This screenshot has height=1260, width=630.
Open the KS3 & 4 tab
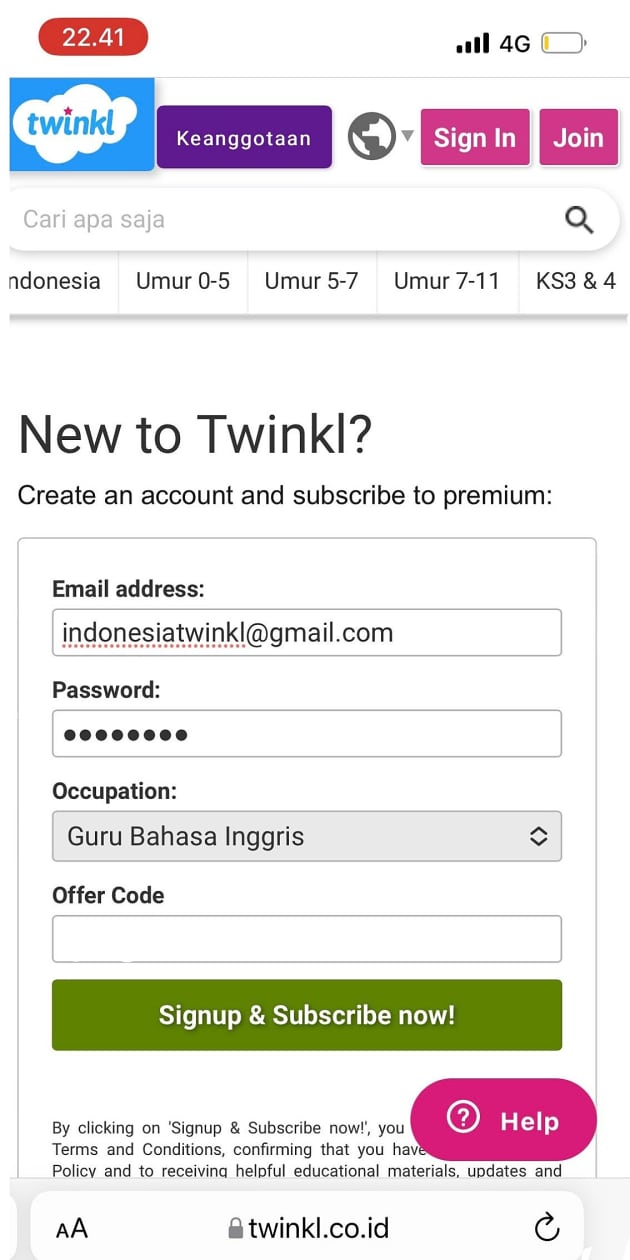[x=575, y=281]
